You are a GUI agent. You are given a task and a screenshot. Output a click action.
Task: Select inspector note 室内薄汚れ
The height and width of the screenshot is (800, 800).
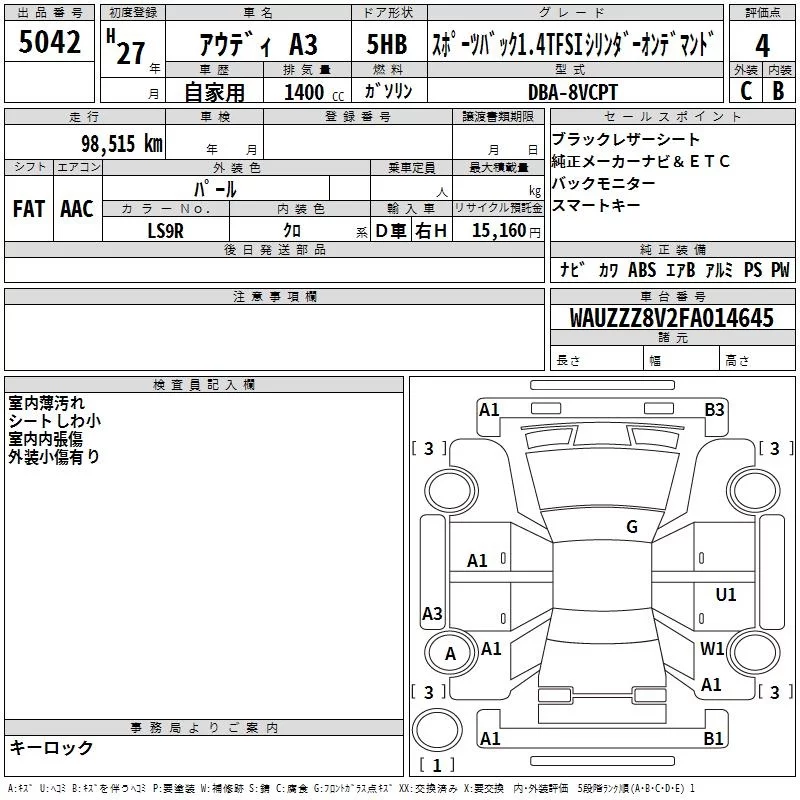tap(46, 403)
